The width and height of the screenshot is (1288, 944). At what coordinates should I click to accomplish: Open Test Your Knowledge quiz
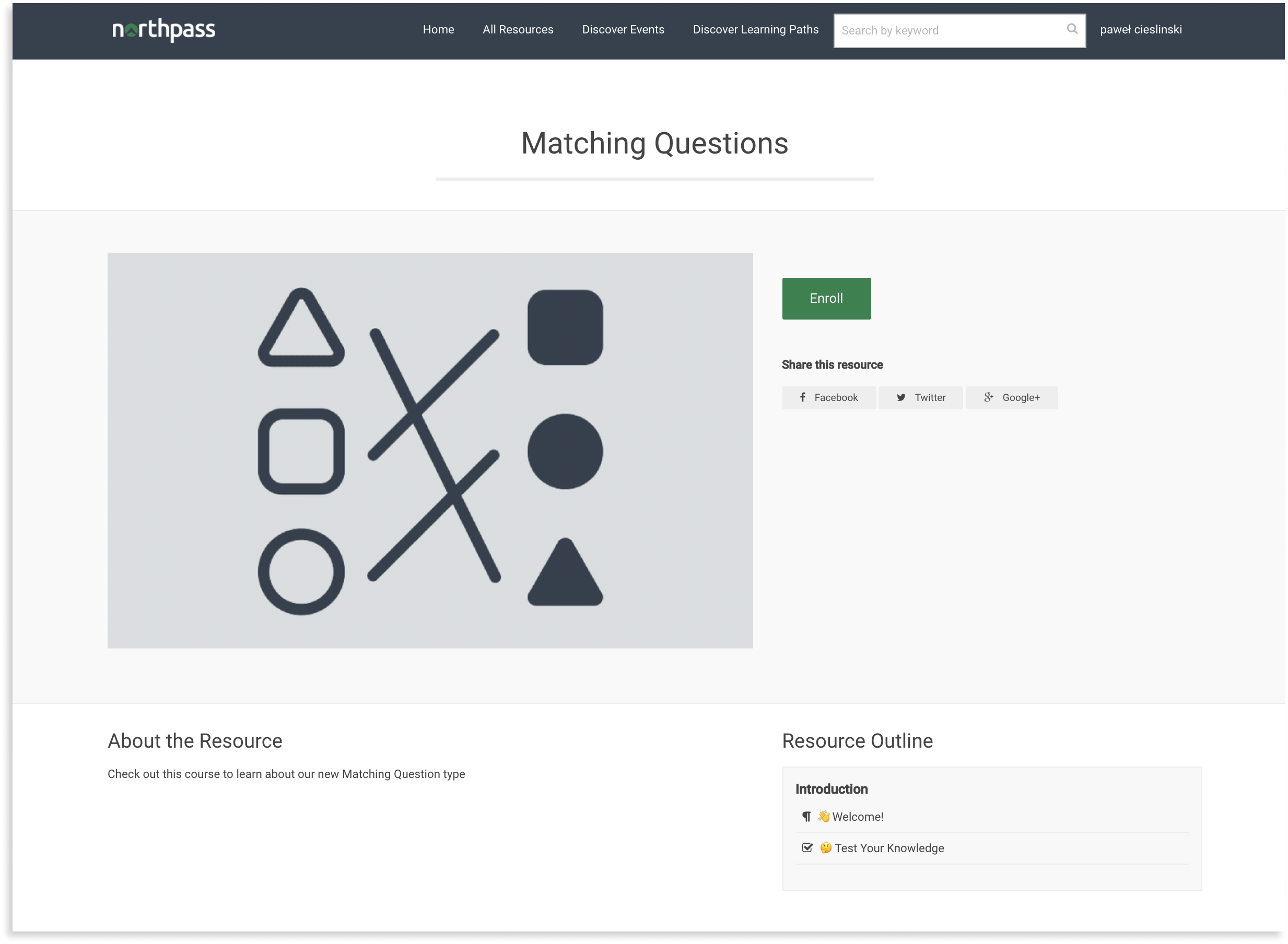[x=889, y=848]
